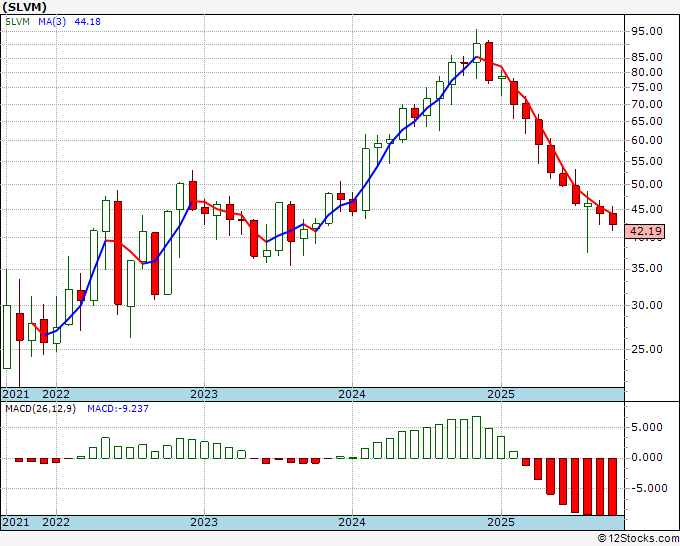680x546 pixels.
Task: Click the (SLVM) ticker title
Action: click(24, 7)
